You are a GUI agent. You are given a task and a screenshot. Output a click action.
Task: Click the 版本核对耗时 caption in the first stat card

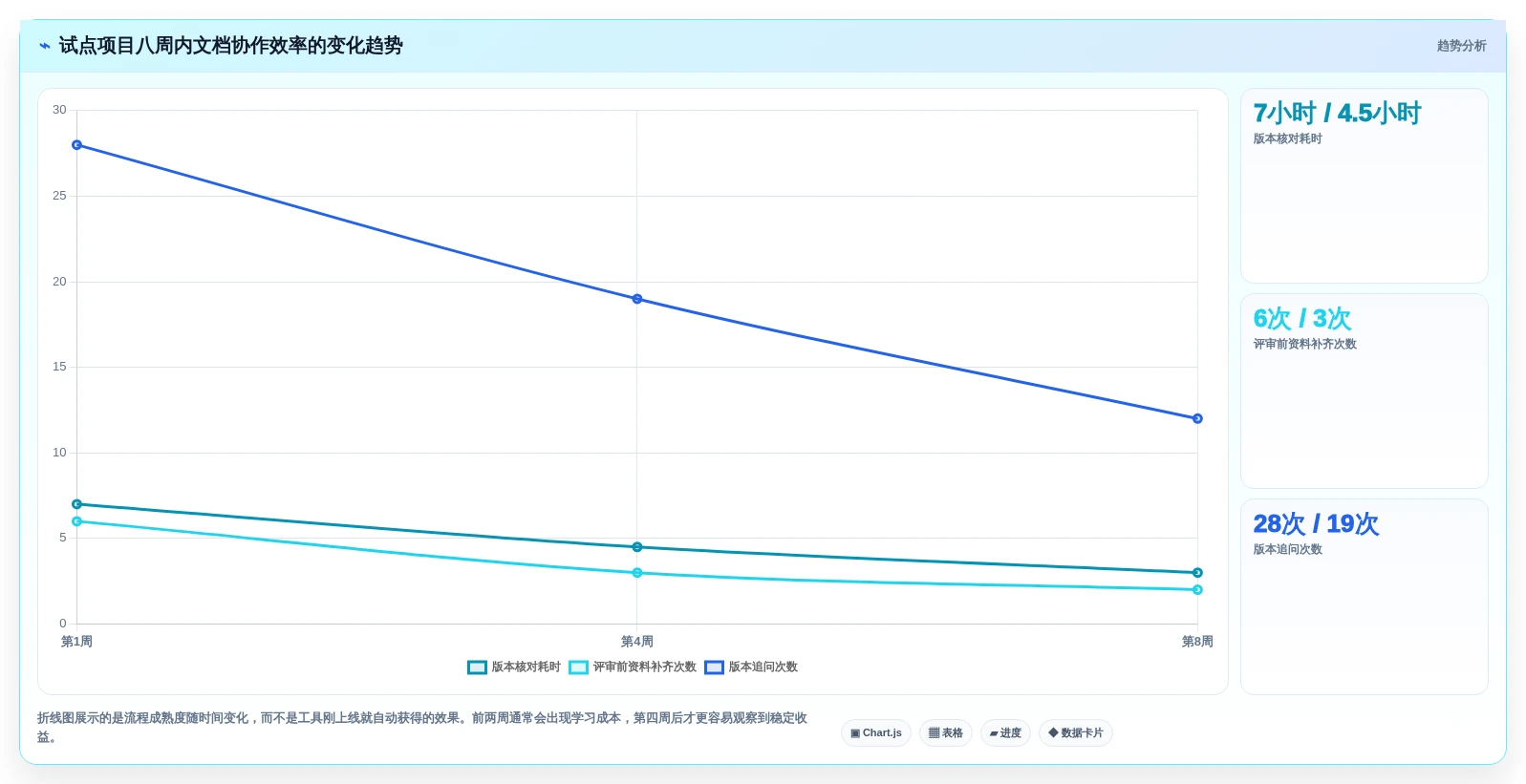(1287, 139)
